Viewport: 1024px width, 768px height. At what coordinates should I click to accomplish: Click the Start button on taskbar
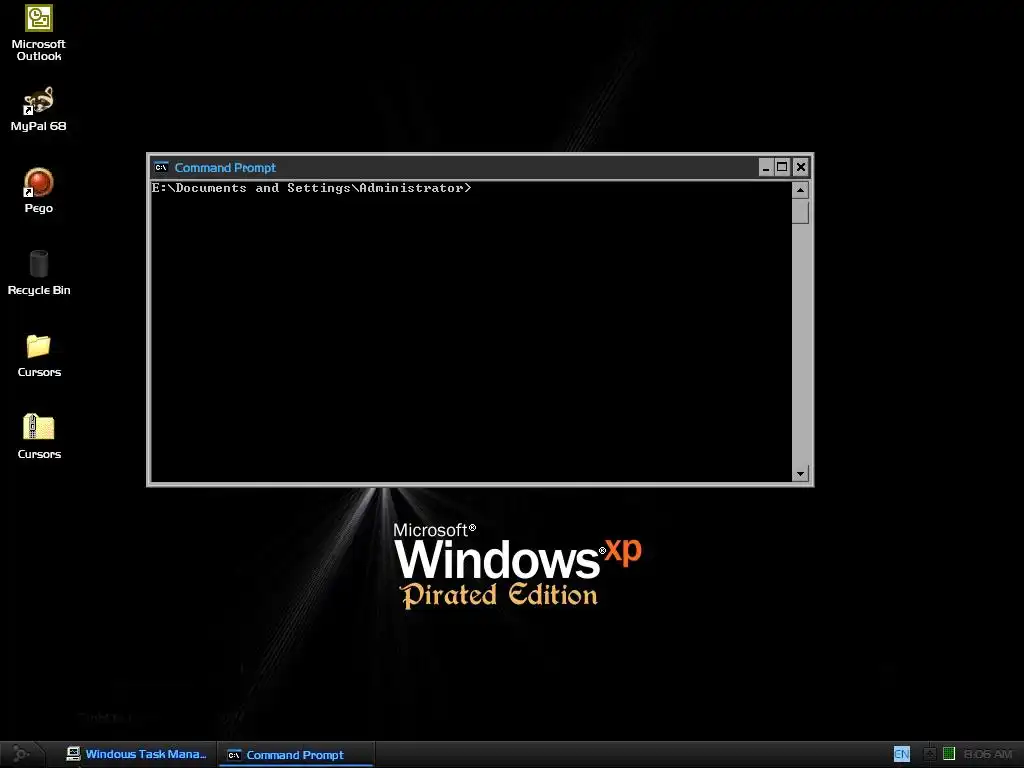(22, 754)
